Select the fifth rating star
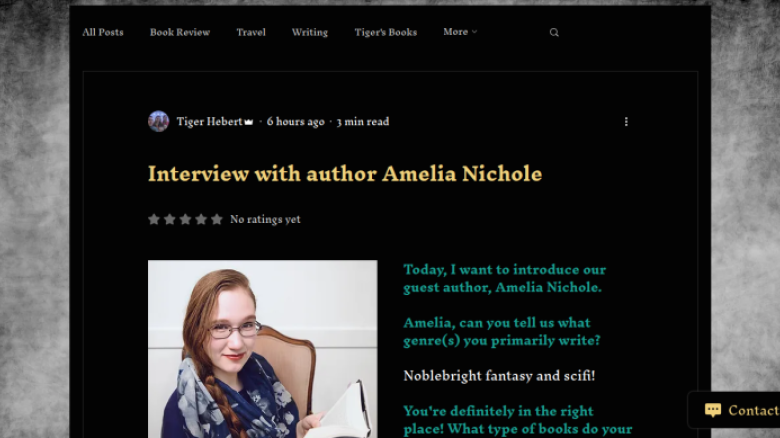Image resolution: width=780 pixels, height=438 pixels. point(216,219)
